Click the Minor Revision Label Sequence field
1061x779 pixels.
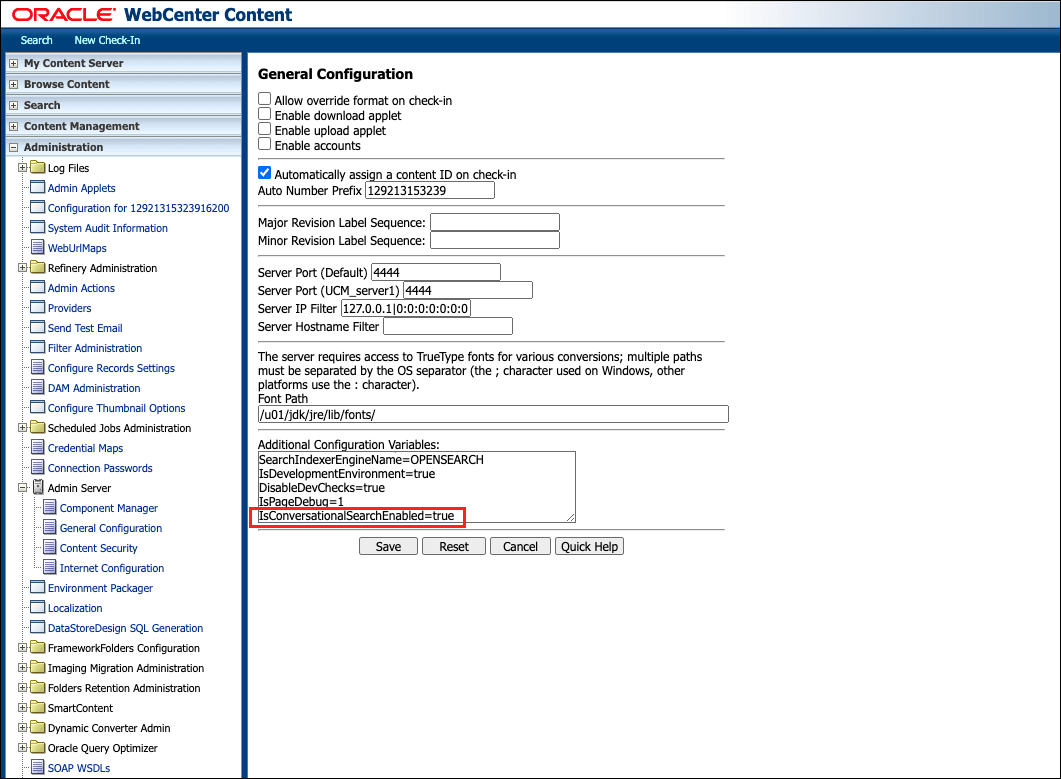(495, 240)
